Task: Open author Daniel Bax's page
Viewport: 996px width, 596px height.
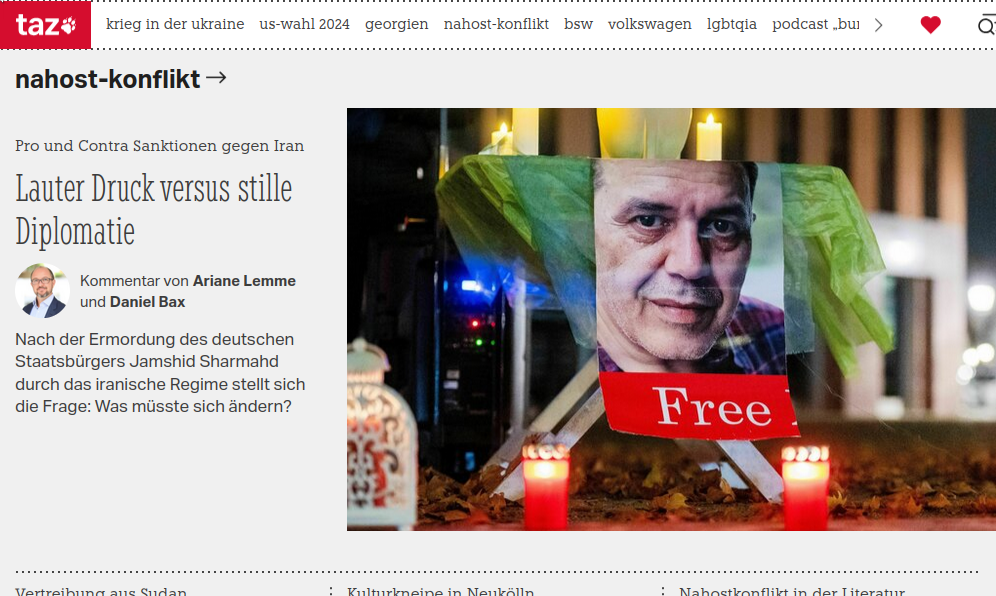Action: [147, 302]
